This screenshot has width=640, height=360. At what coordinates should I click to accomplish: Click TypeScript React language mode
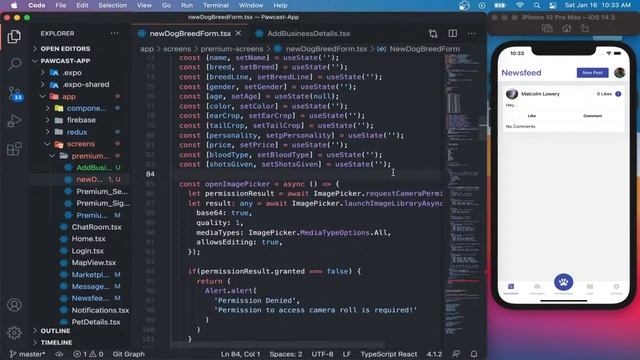(x=389, y=354)
